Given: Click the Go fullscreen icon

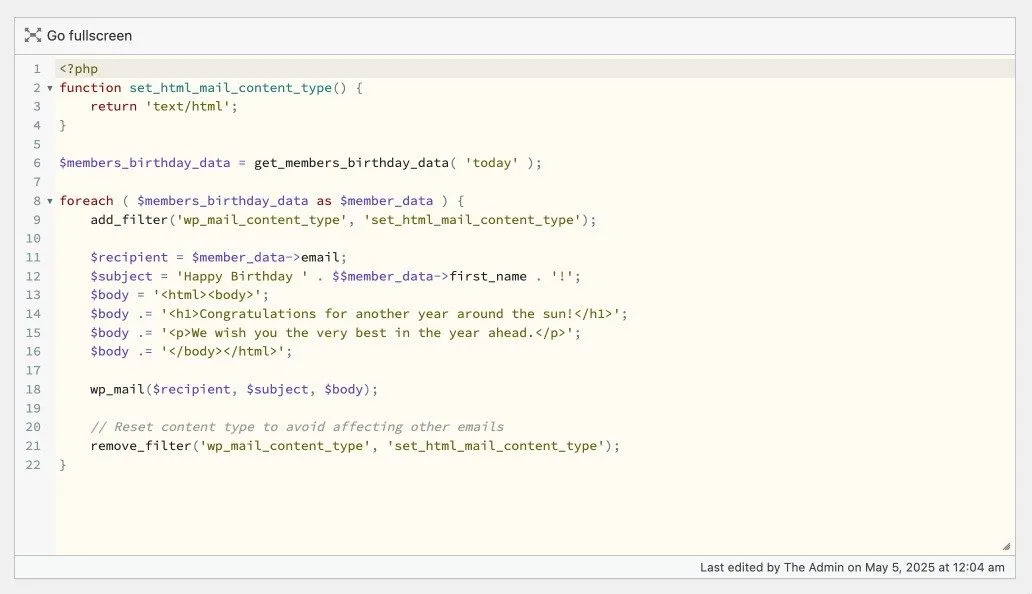Looking at the screenshot, I should 33,36.
